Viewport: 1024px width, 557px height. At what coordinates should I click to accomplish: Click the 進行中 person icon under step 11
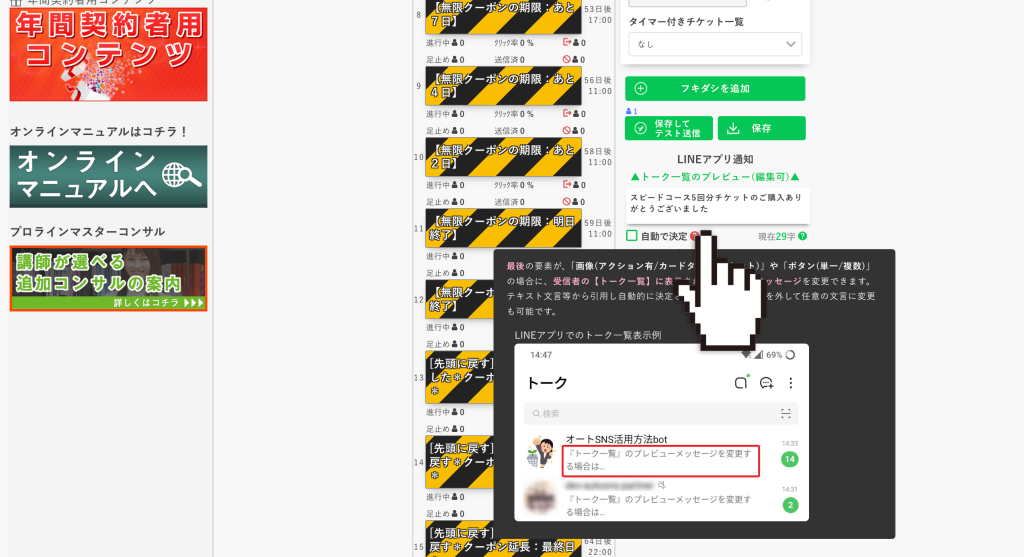point(455,257)
